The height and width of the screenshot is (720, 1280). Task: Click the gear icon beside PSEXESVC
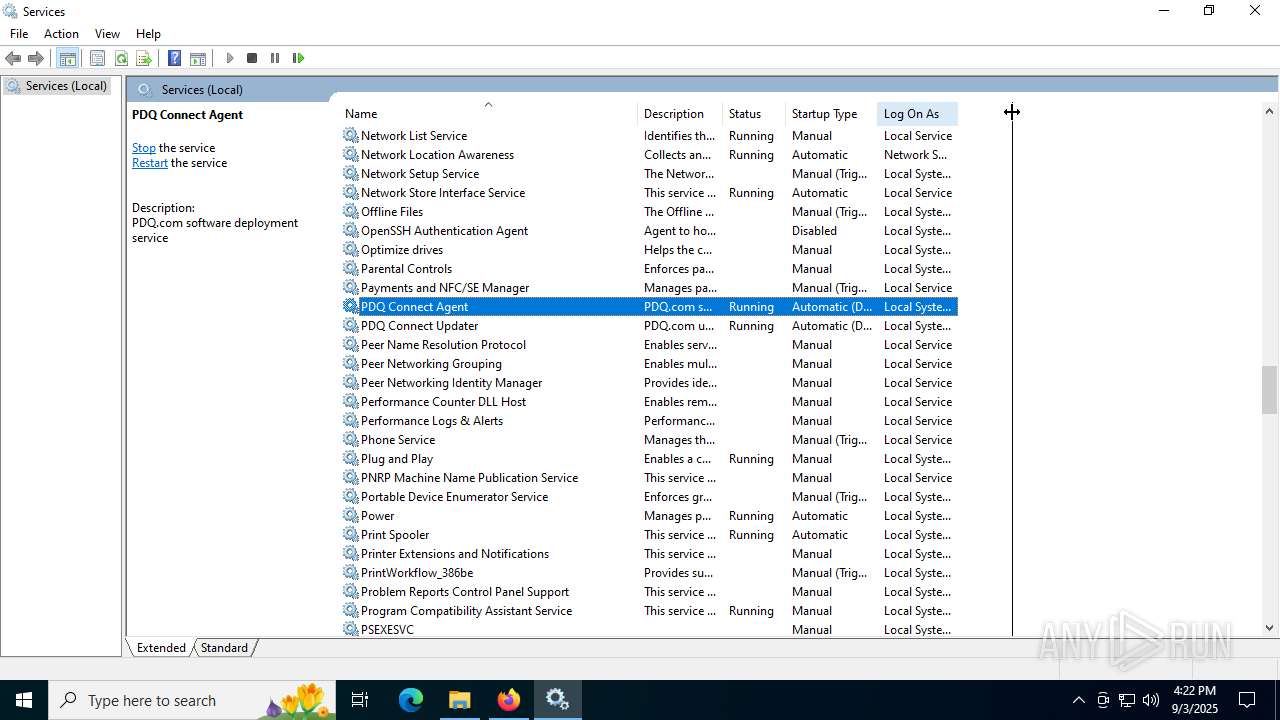[350, 629]
